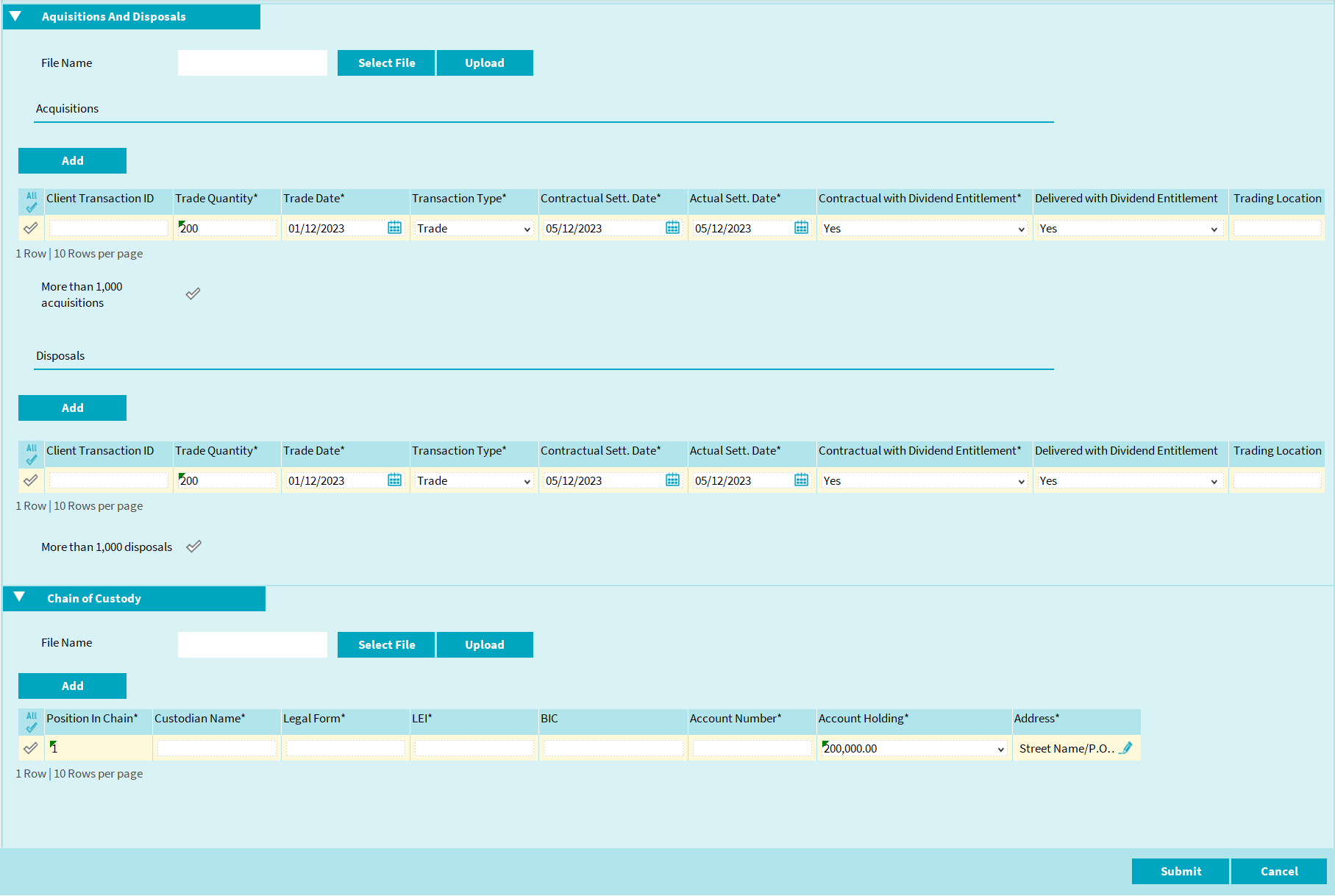The image size is (1335, 896).
Task: Toggle More than 1,000 disposals checkmark
Action: 193,547
